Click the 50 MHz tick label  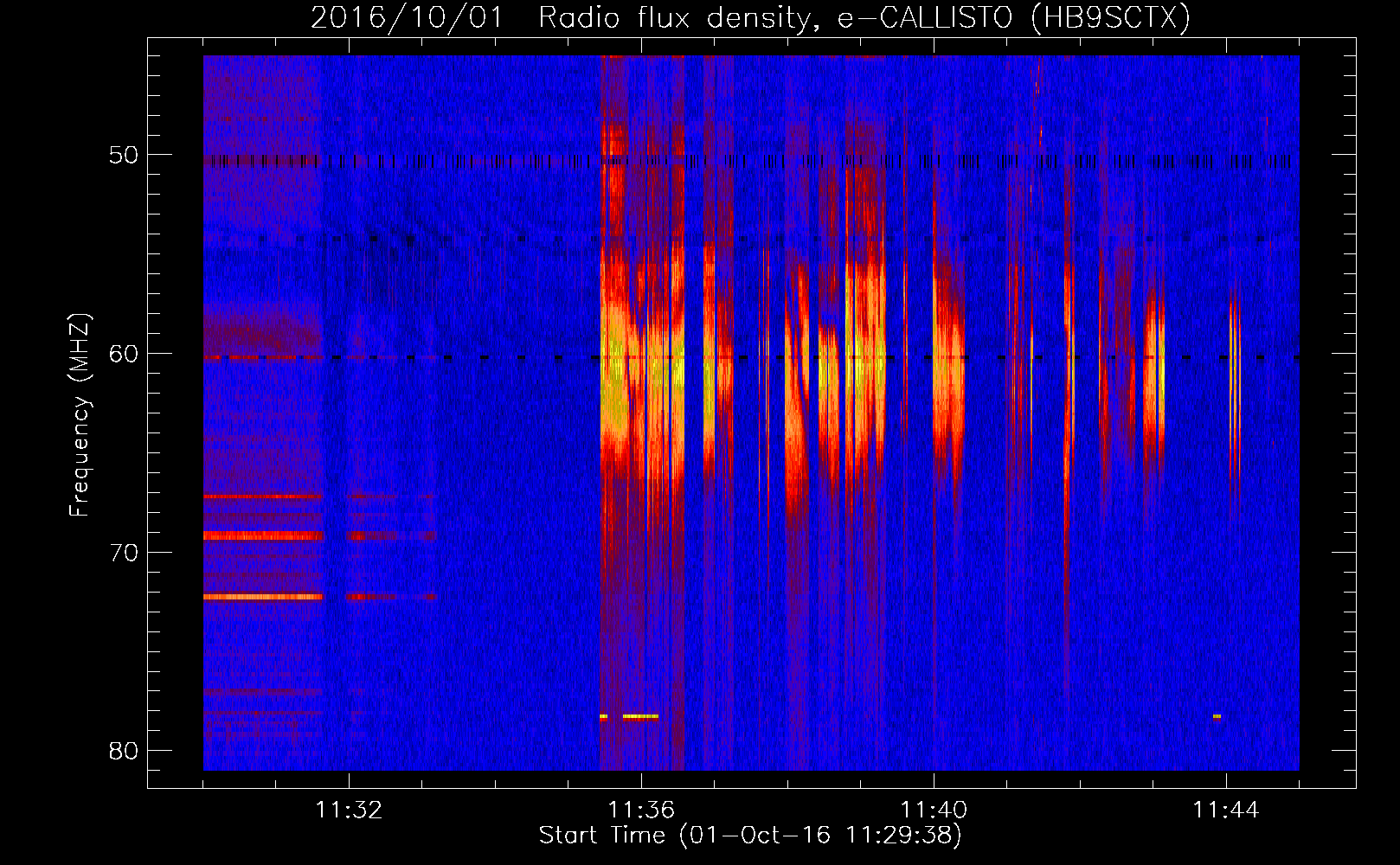(124, 156)
